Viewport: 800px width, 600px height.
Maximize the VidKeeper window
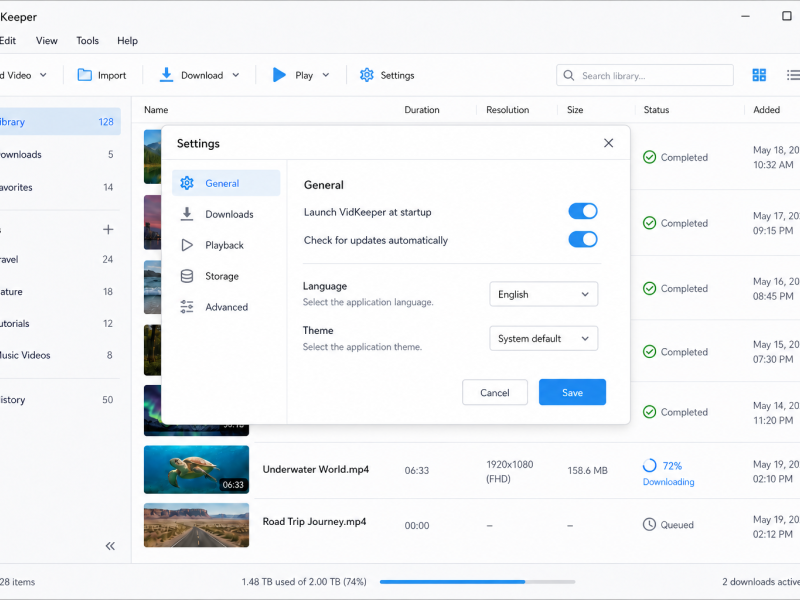click(787, 16)
